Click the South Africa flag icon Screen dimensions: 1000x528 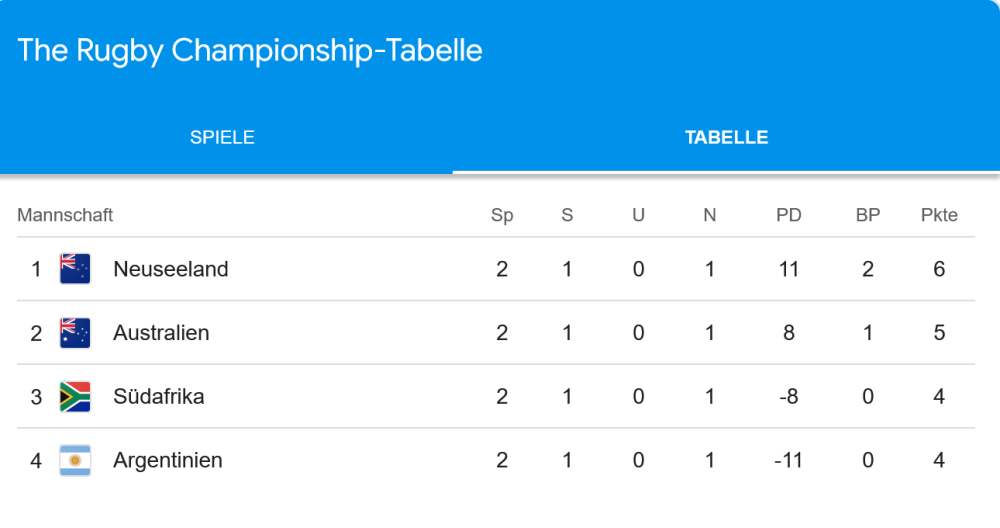(75, 397)
